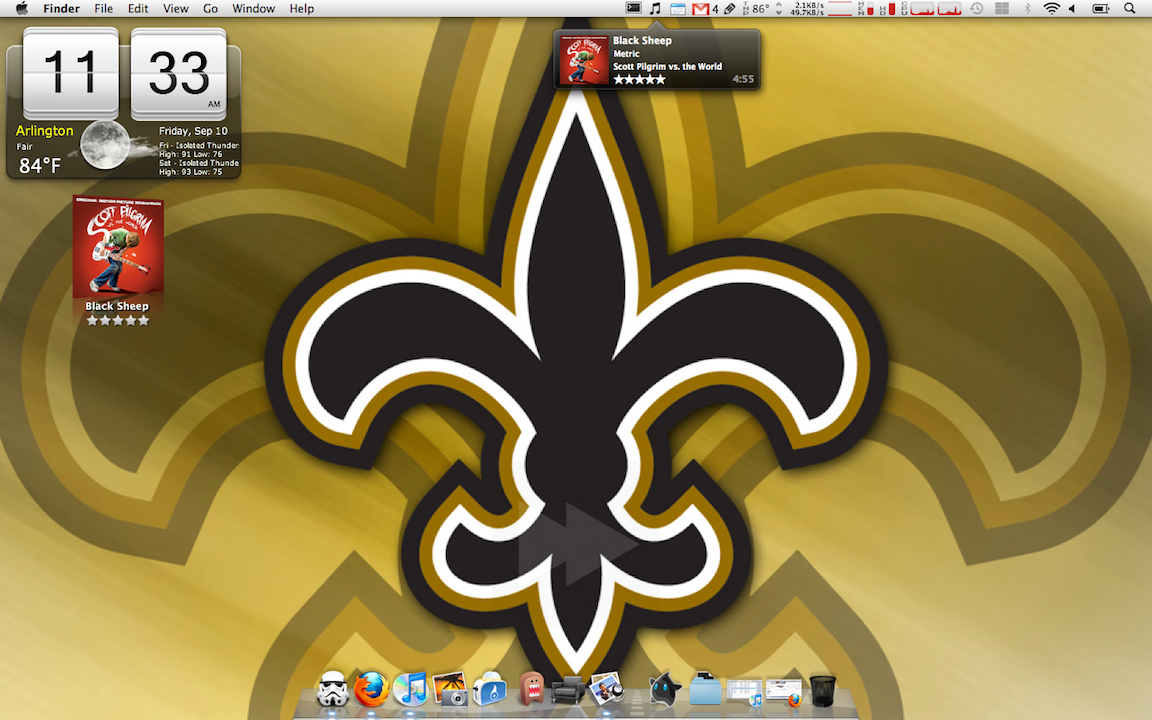The height and width of the screenshot is (720, 1152).
Task: Open the Bluetooth status menu
Action: (x=1027, y=9)
